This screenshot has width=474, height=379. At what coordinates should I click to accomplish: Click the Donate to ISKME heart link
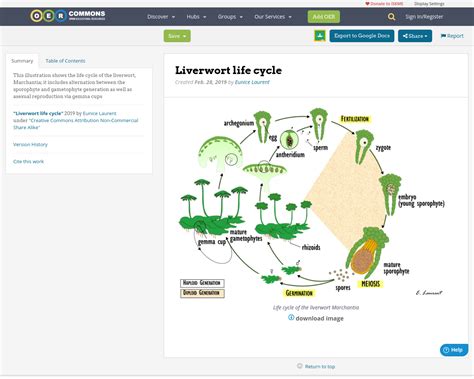[384, 4]
